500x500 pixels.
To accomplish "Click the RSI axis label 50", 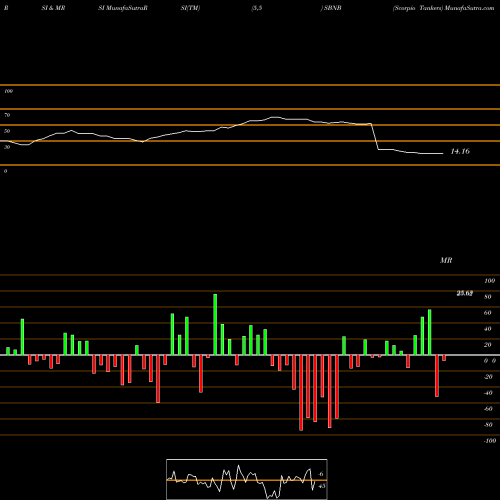I will tap(7, 131).
